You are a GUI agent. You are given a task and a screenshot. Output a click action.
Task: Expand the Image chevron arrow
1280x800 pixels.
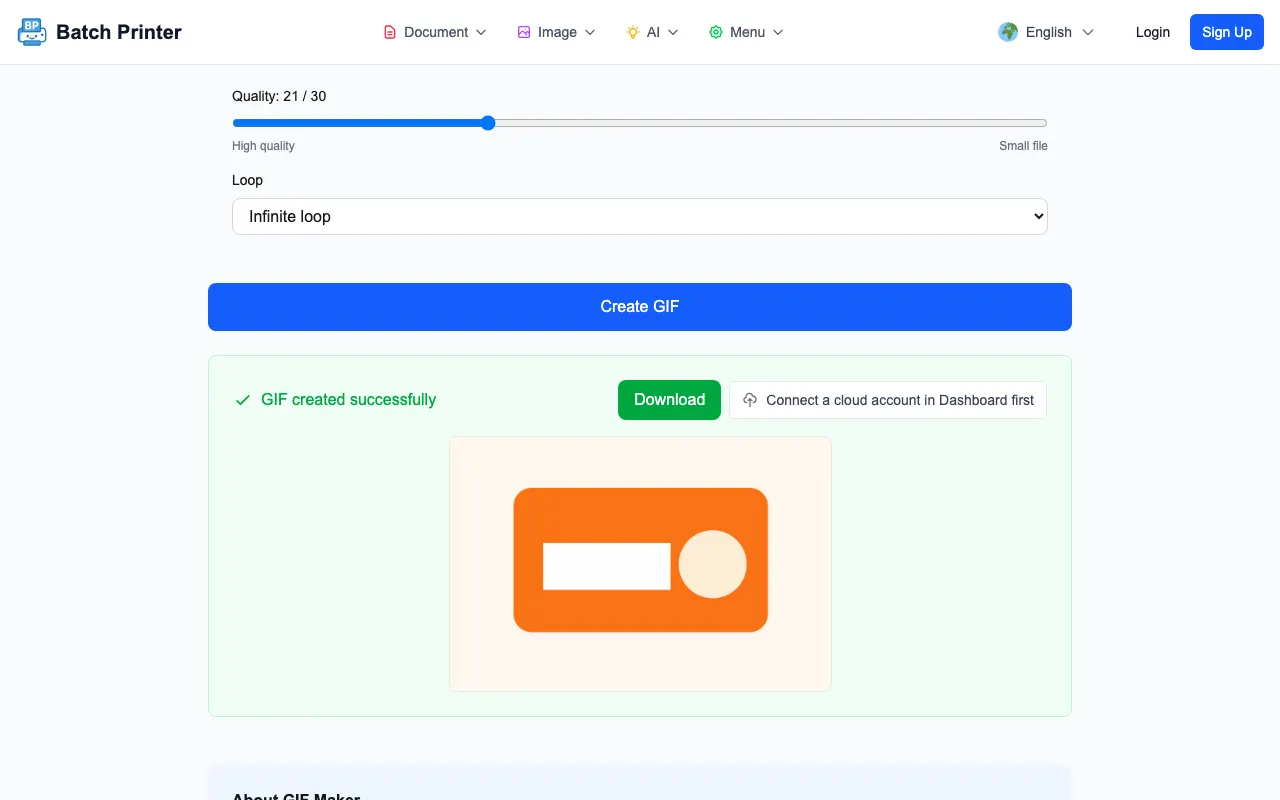[x=590, y=32]
